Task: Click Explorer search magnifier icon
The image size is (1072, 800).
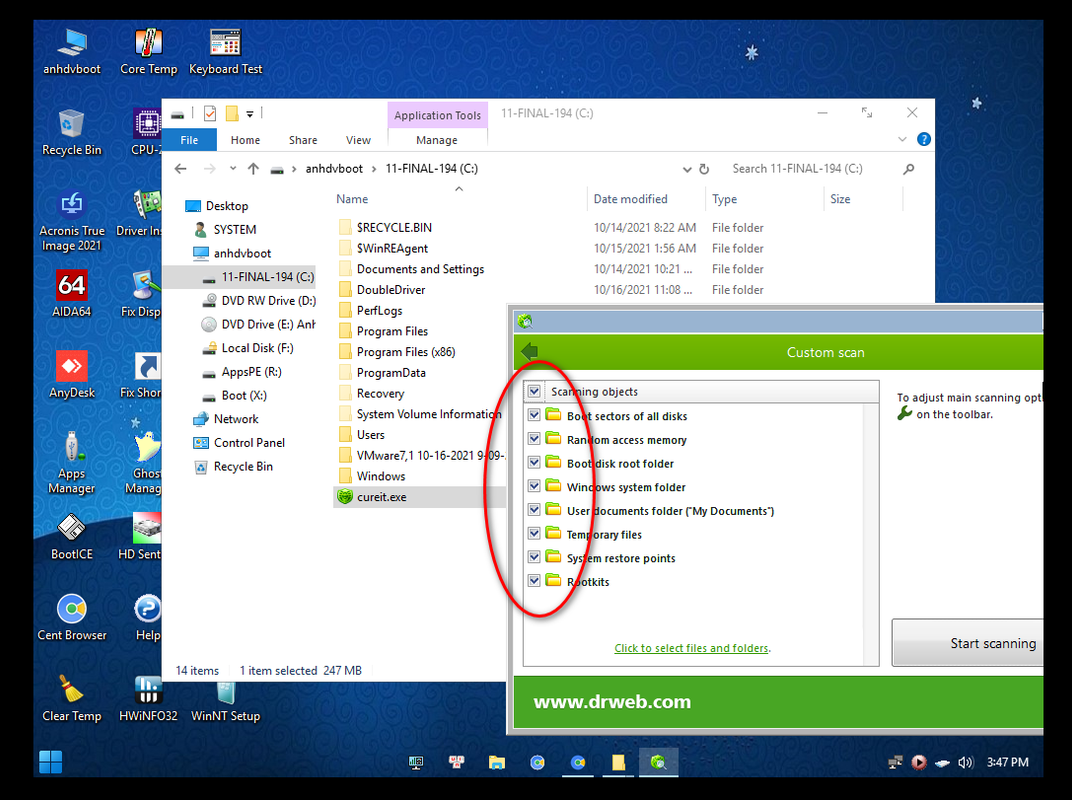Action: [909, 169]
